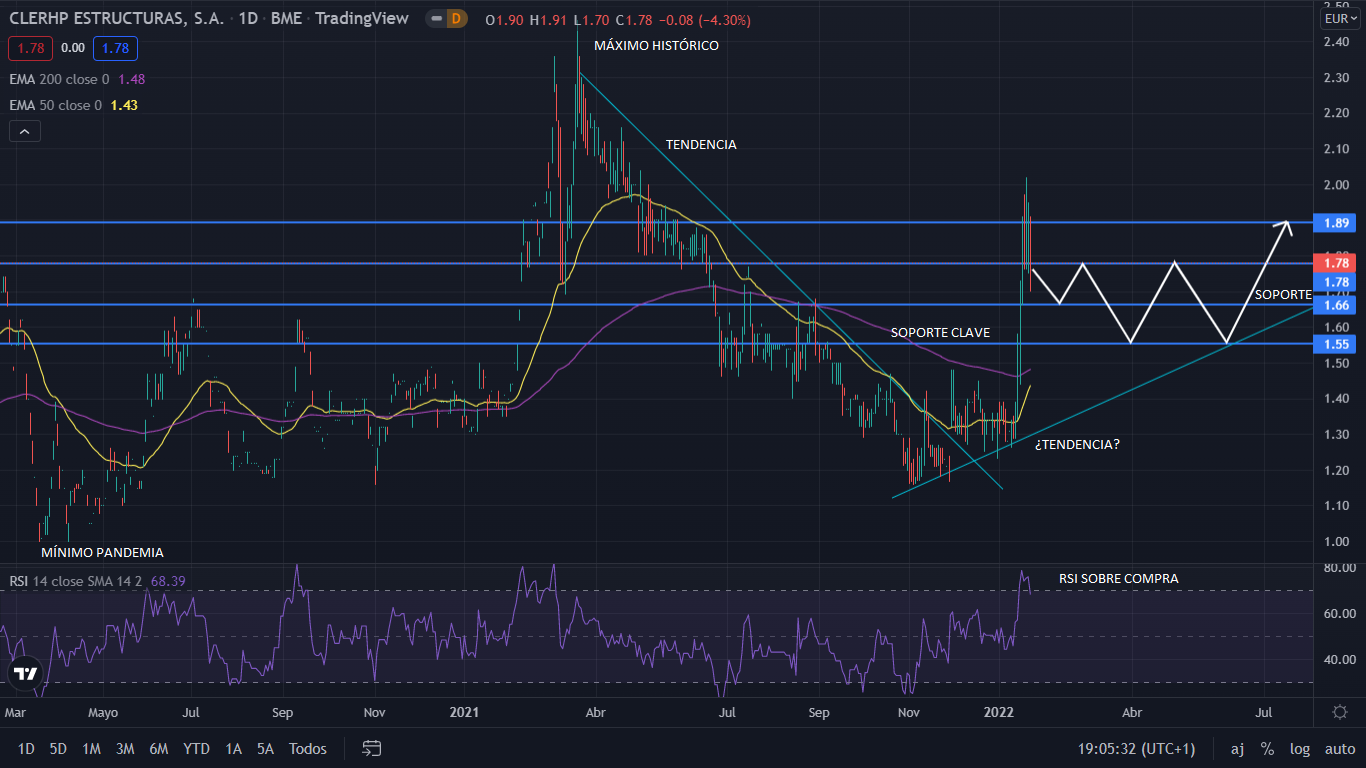Switch to the 6M time range

pyautogui.click(x=158, y=748)
